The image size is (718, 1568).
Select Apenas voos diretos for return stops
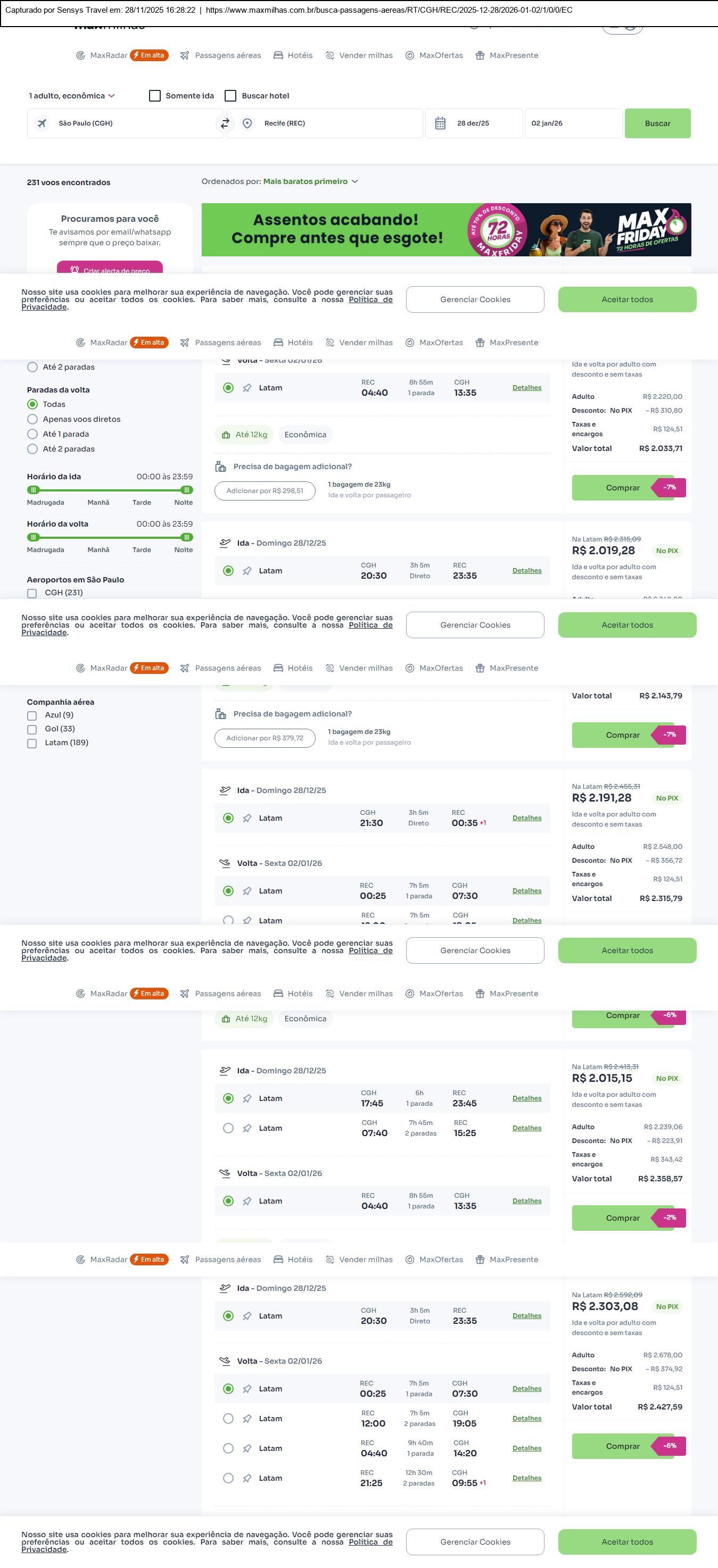tap(32, 419)
